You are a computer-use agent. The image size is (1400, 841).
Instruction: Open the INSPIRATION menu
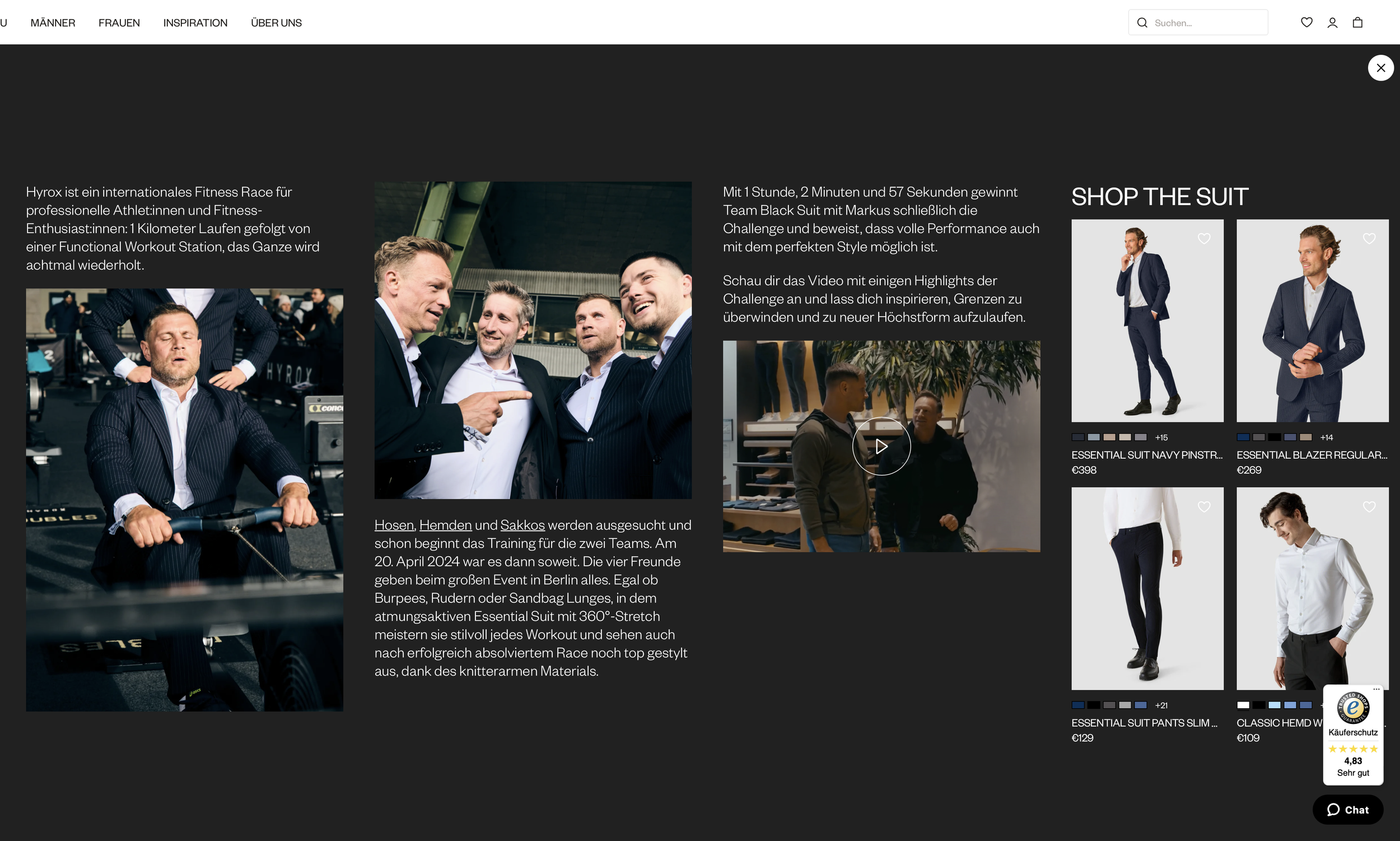click(195, 22)
